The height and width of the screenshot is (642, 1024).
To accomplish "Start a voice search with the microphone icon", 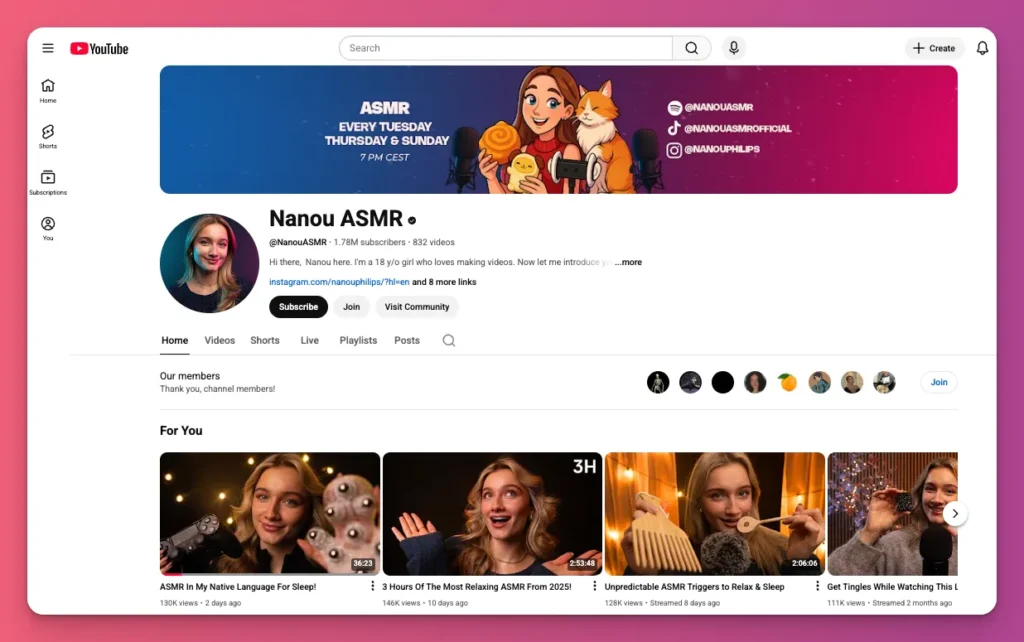I will click(x=733, y=47).
